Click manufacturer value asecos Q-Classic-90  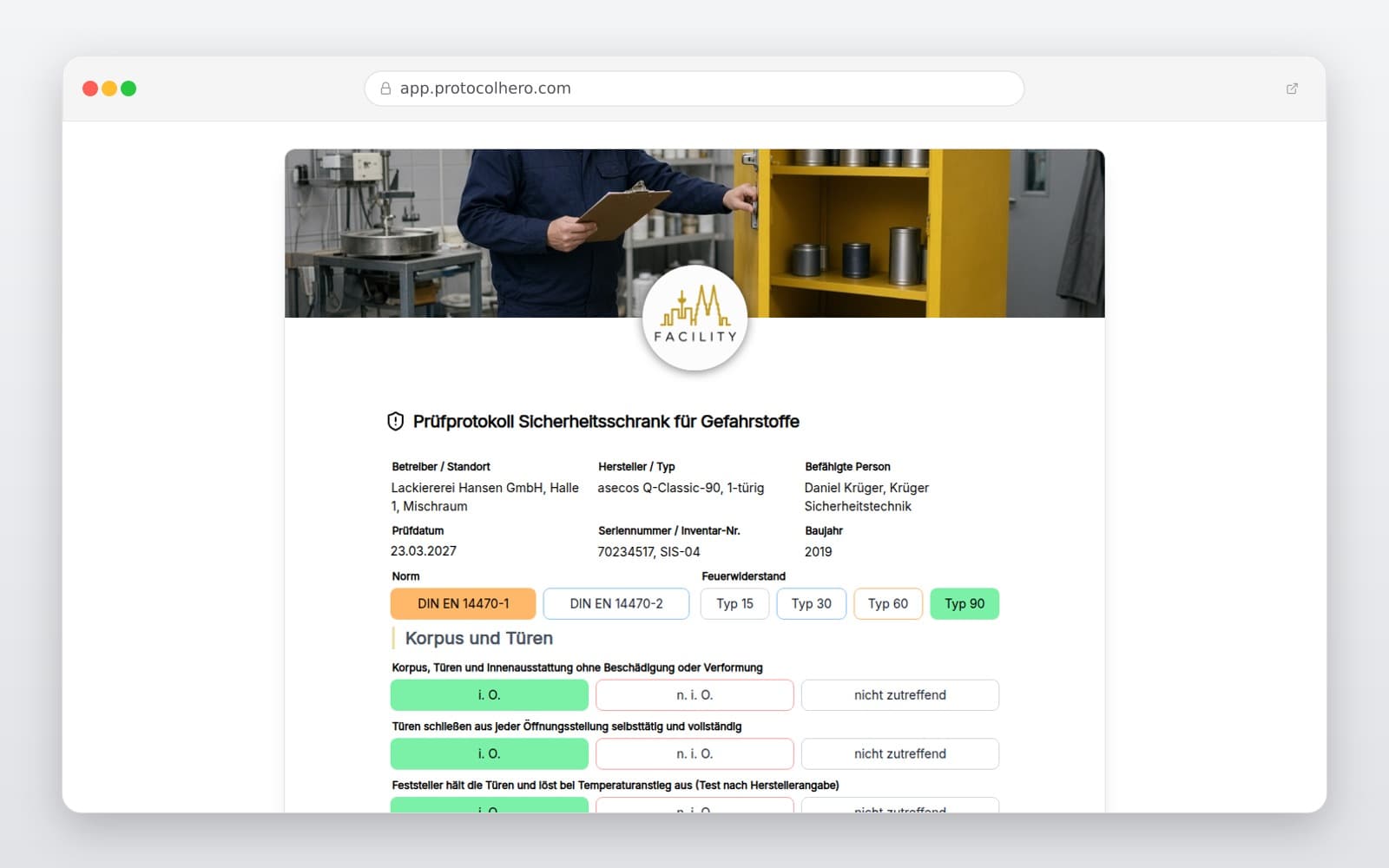(x=681, y=488)
